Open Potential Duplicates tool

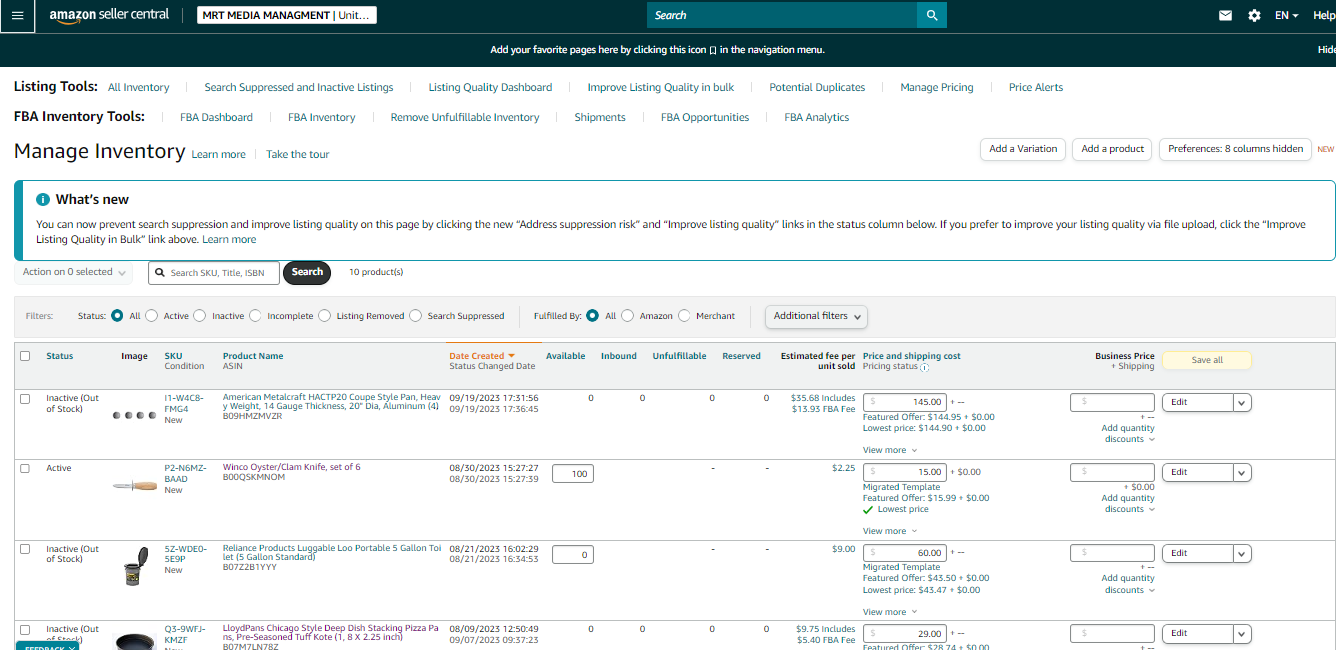[x=817, y=87]
